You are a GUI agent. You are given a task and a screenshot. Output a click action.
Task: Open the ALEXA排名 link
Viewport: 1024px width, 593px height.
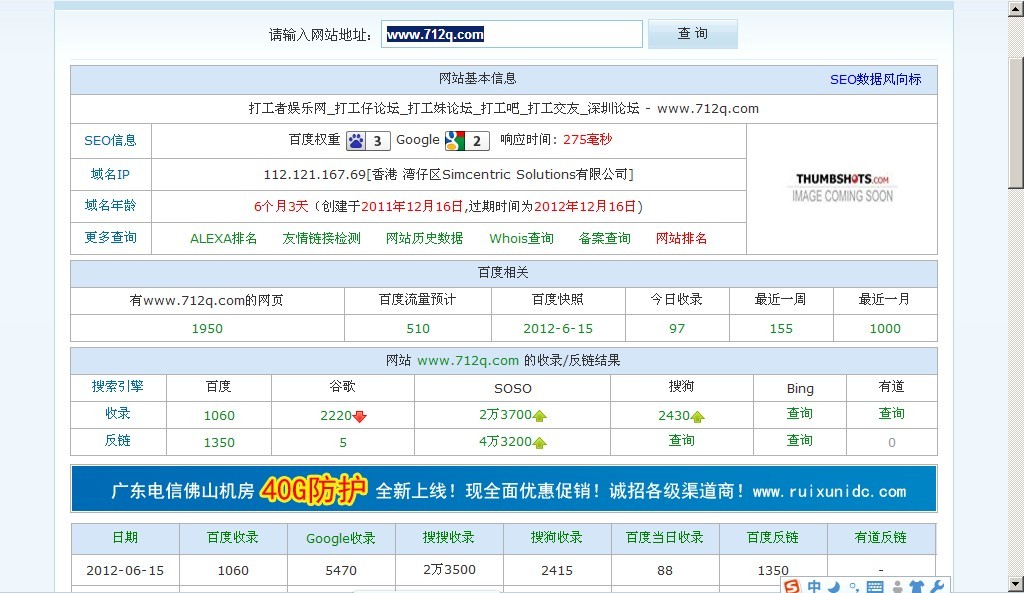tap(225, 239)
